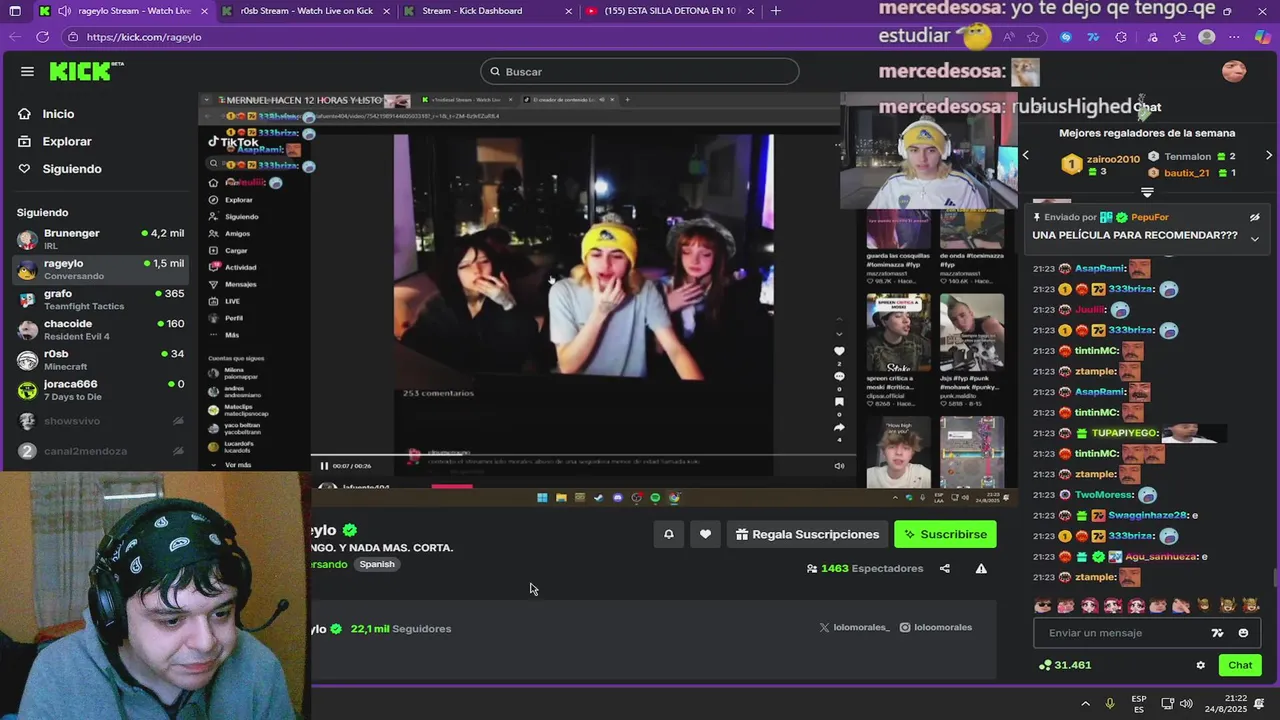
Task: Click the Regala Suscripciones button
Action: click(x=807, y=534)
